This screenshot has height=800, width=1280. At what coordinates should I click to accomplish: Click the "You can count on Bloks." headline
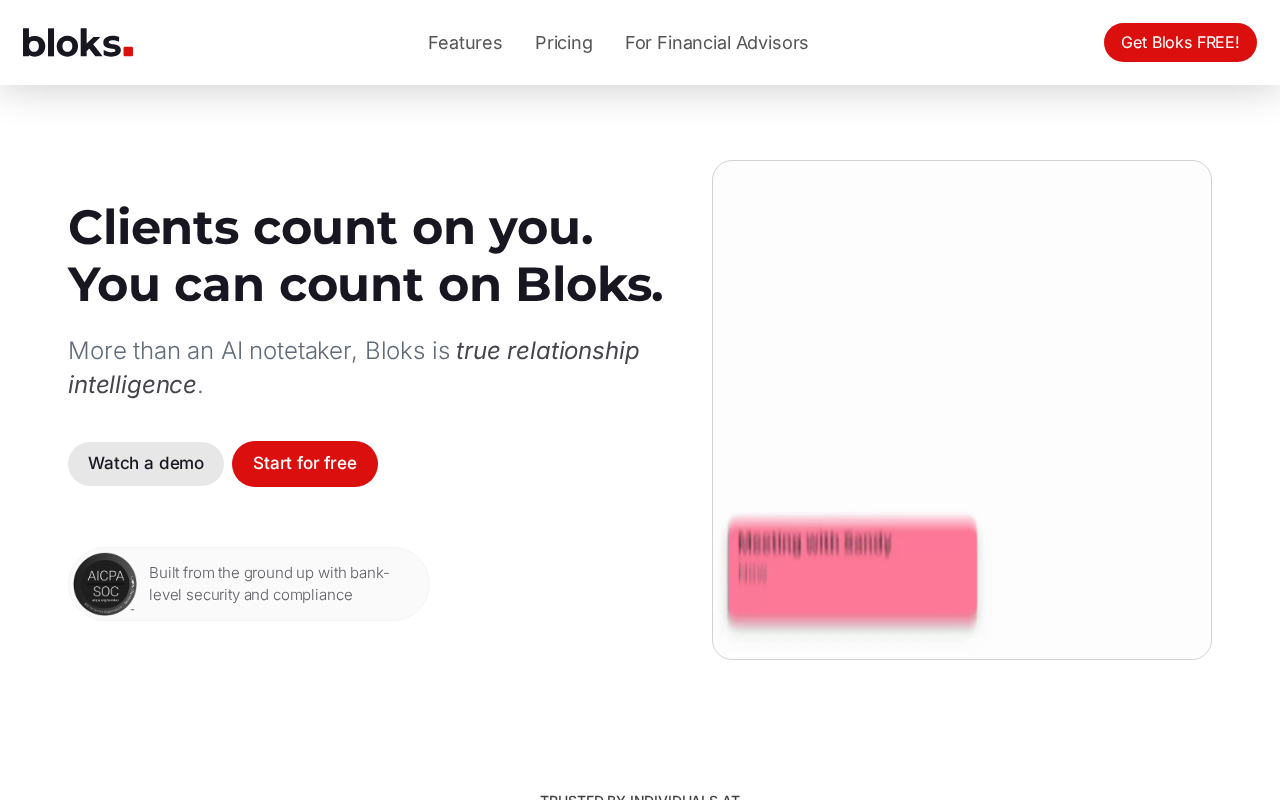click(x=365, y=284)
